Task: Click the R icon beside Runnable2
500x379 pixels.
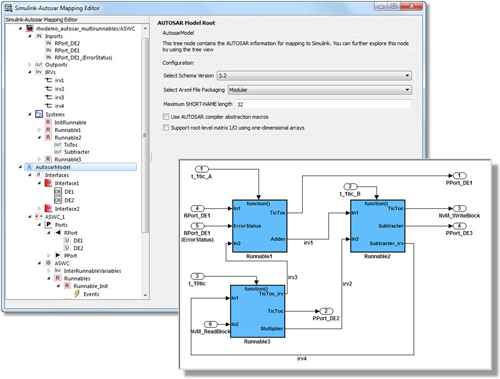Action: coord(48,137)
